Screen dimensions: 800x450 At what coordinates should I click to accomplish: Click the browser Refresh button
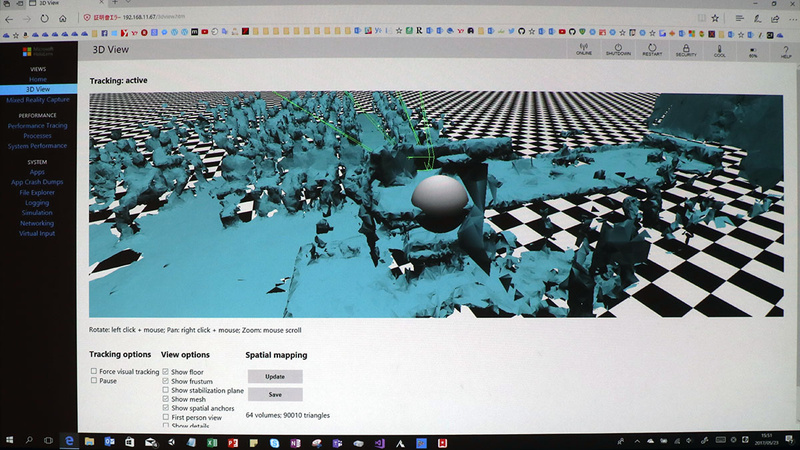(44, 18)
